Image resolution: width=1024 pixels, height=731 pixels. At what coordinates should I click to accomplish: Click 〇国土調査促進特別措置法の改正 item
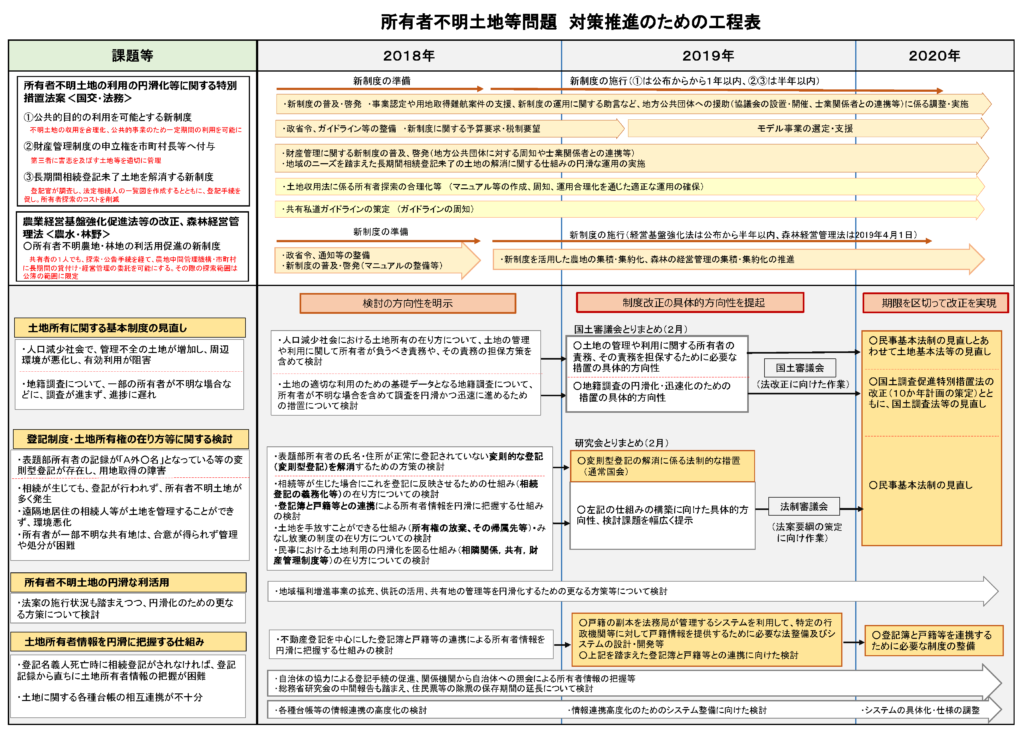(931, 392)
